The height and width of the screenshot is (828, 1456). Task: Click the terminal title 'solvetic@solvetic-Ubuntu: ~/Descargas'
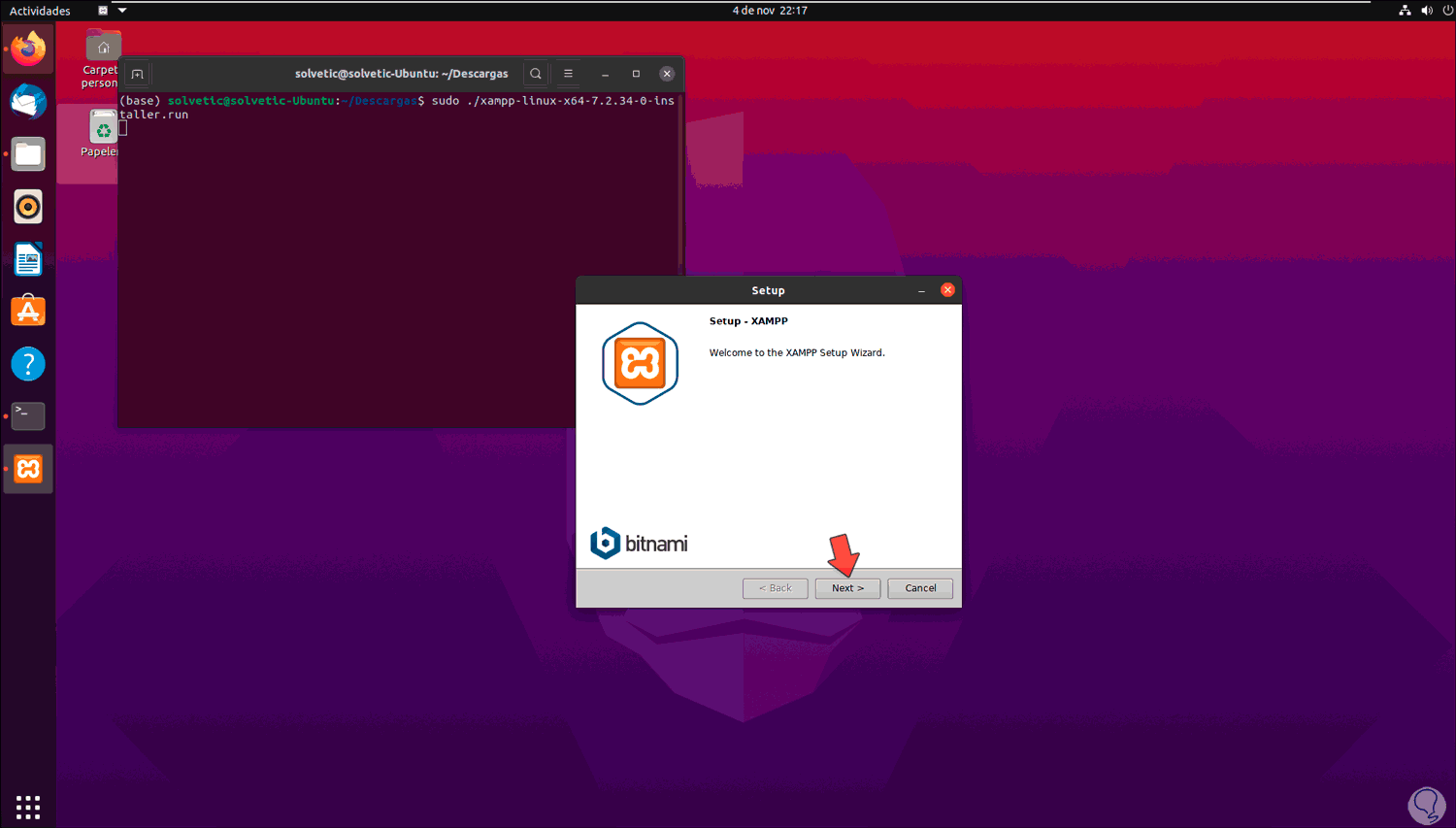click(402, 74)
